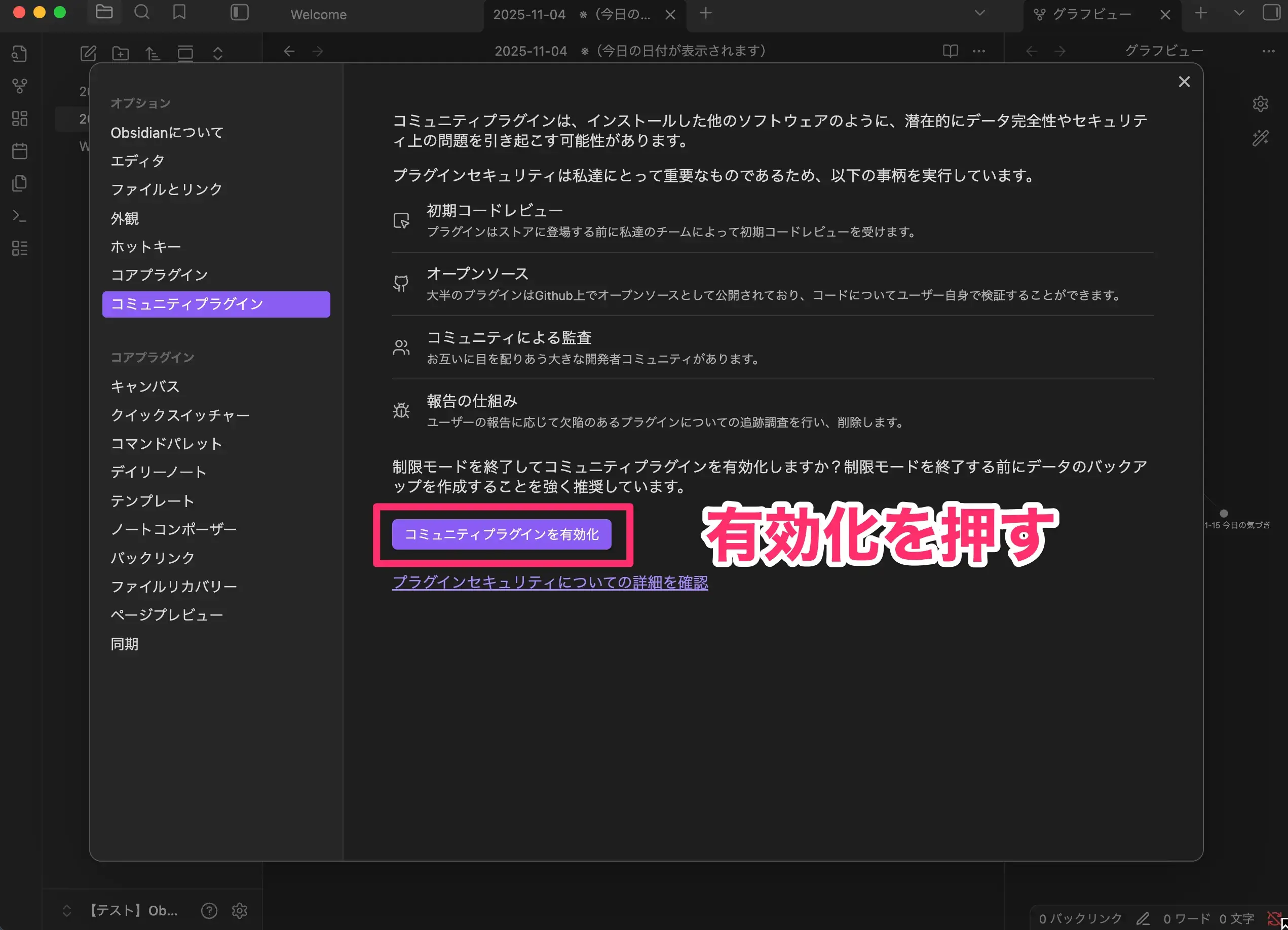Open right sidebar tab list chevron
The image size is (1288, 930).
tap(1239, 13)
